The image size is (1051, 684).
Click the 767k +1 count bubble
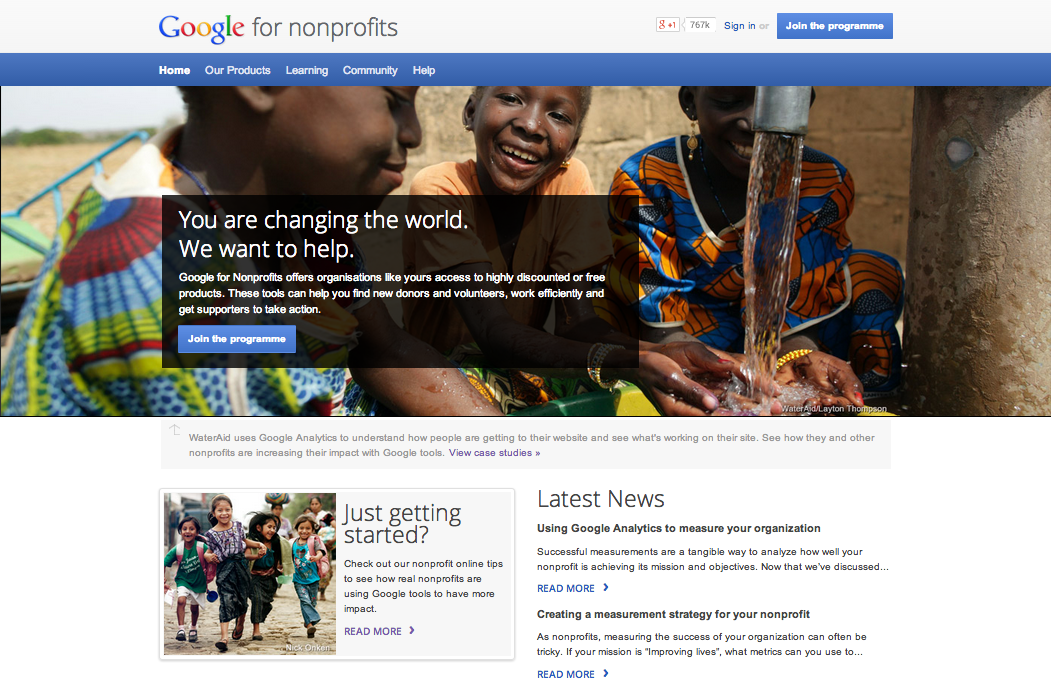[699, 25]
